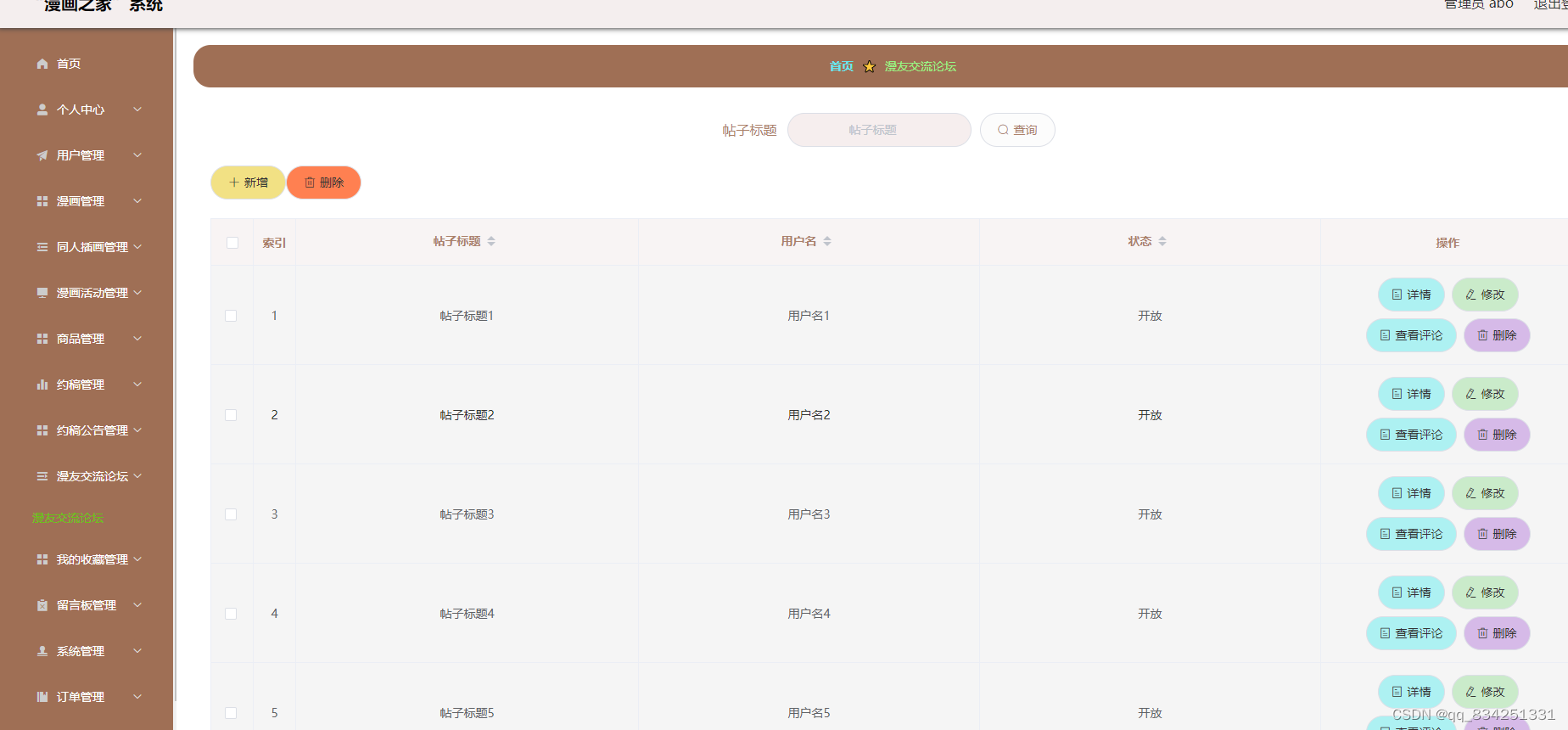This screenshot has width=1568, height=730.
Task: Expand the 漫画活动管理 chevron
Action: pyautogui.click(x=137, y=293)
